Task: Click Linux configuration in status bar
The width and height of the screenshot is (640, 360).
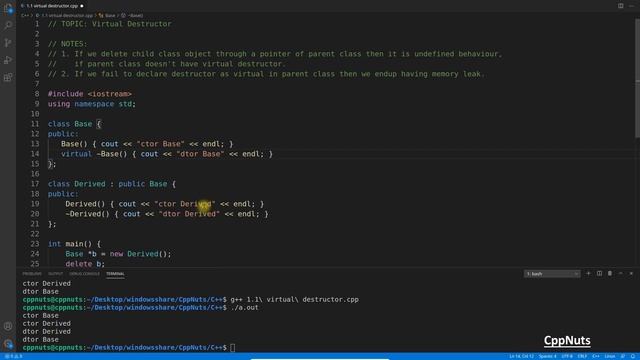Action: (x=610, y=356)
